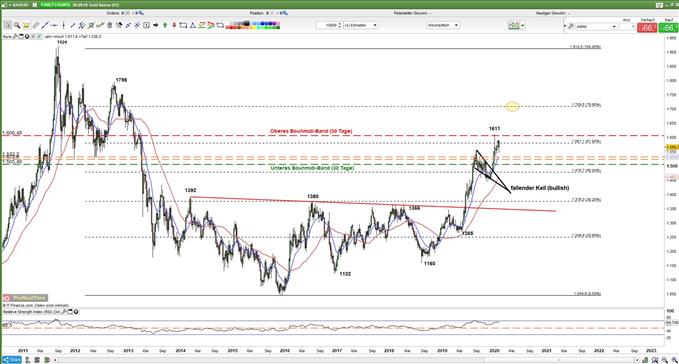Select the rectangle drawing tool

[183, 25]
